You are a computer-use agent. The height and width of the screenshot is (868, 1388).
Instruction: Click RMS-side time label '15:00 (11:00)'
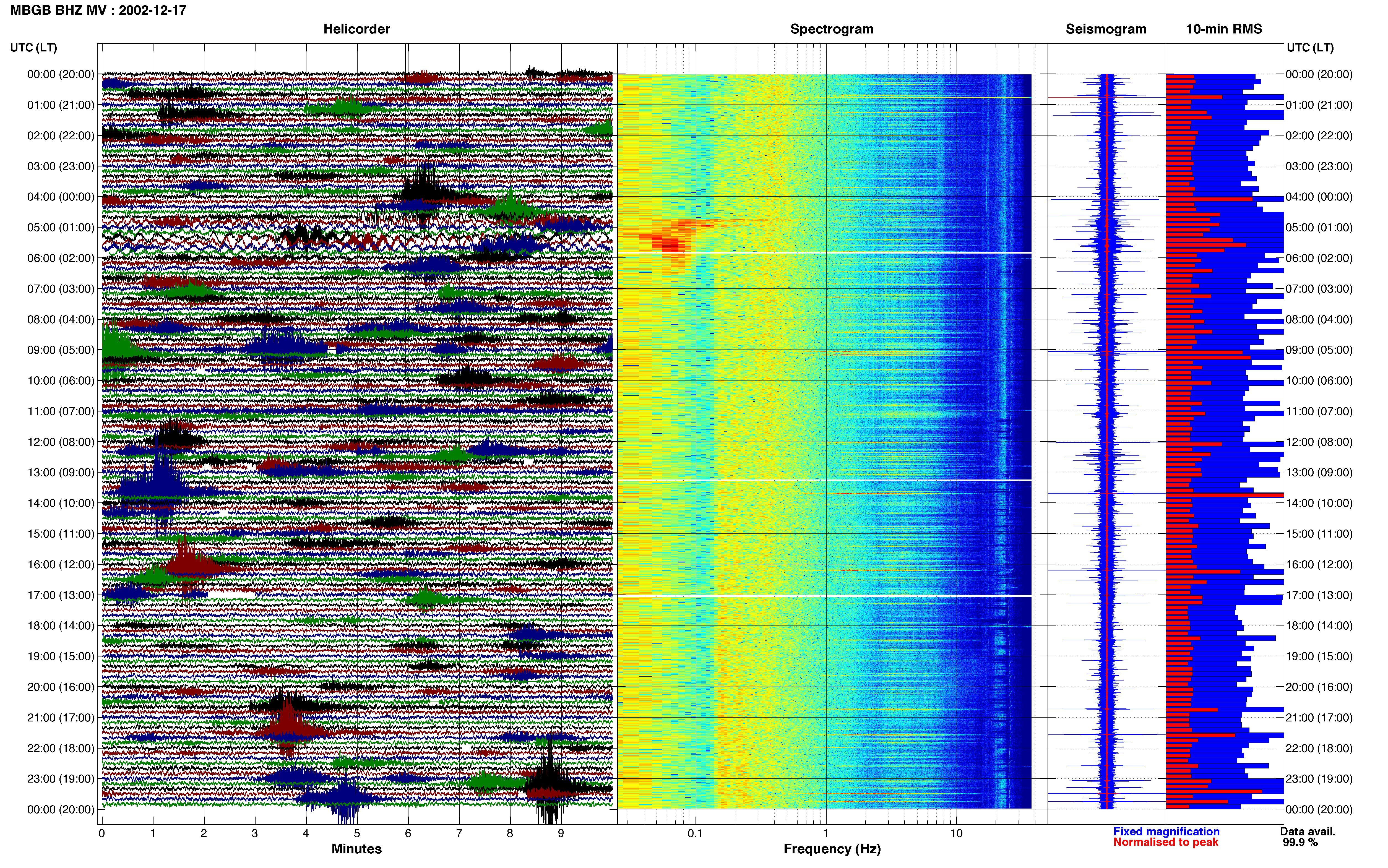(1319, 534)
